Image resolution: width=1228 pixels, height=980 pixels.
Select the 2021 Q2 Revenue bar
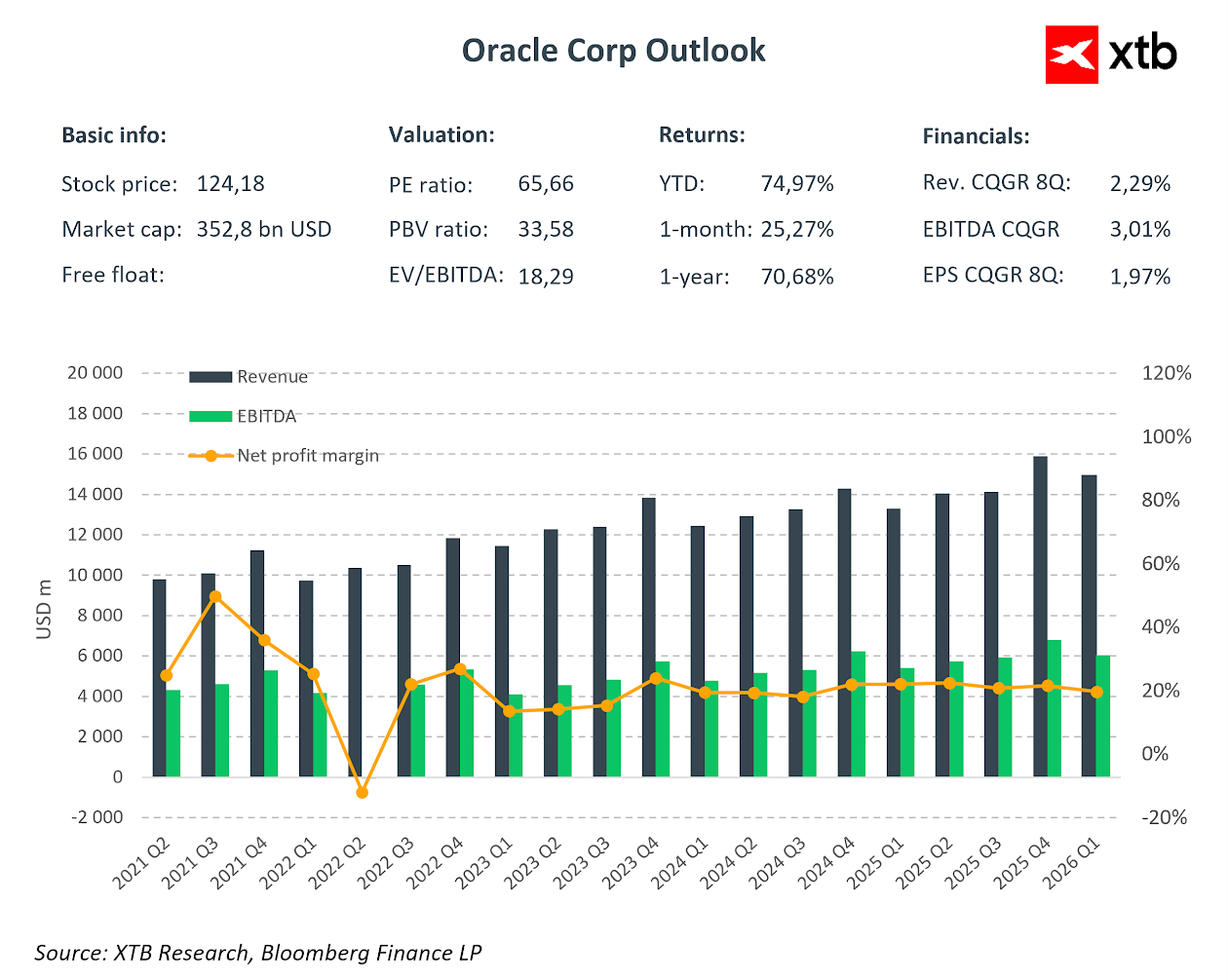[x=159, y=677]
